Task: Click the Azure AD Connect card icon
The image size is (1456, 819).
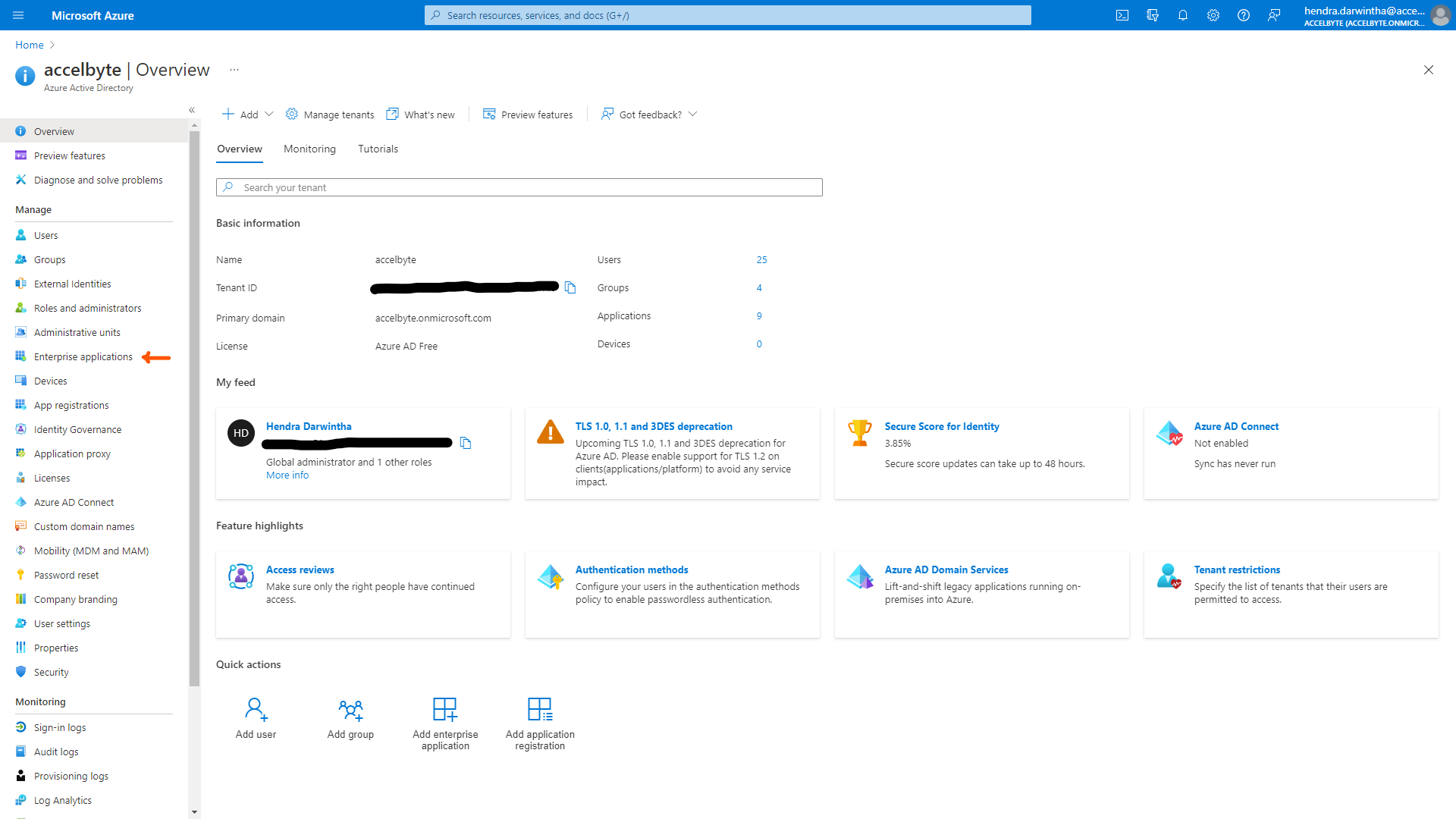Action: tap(1169, 433)
